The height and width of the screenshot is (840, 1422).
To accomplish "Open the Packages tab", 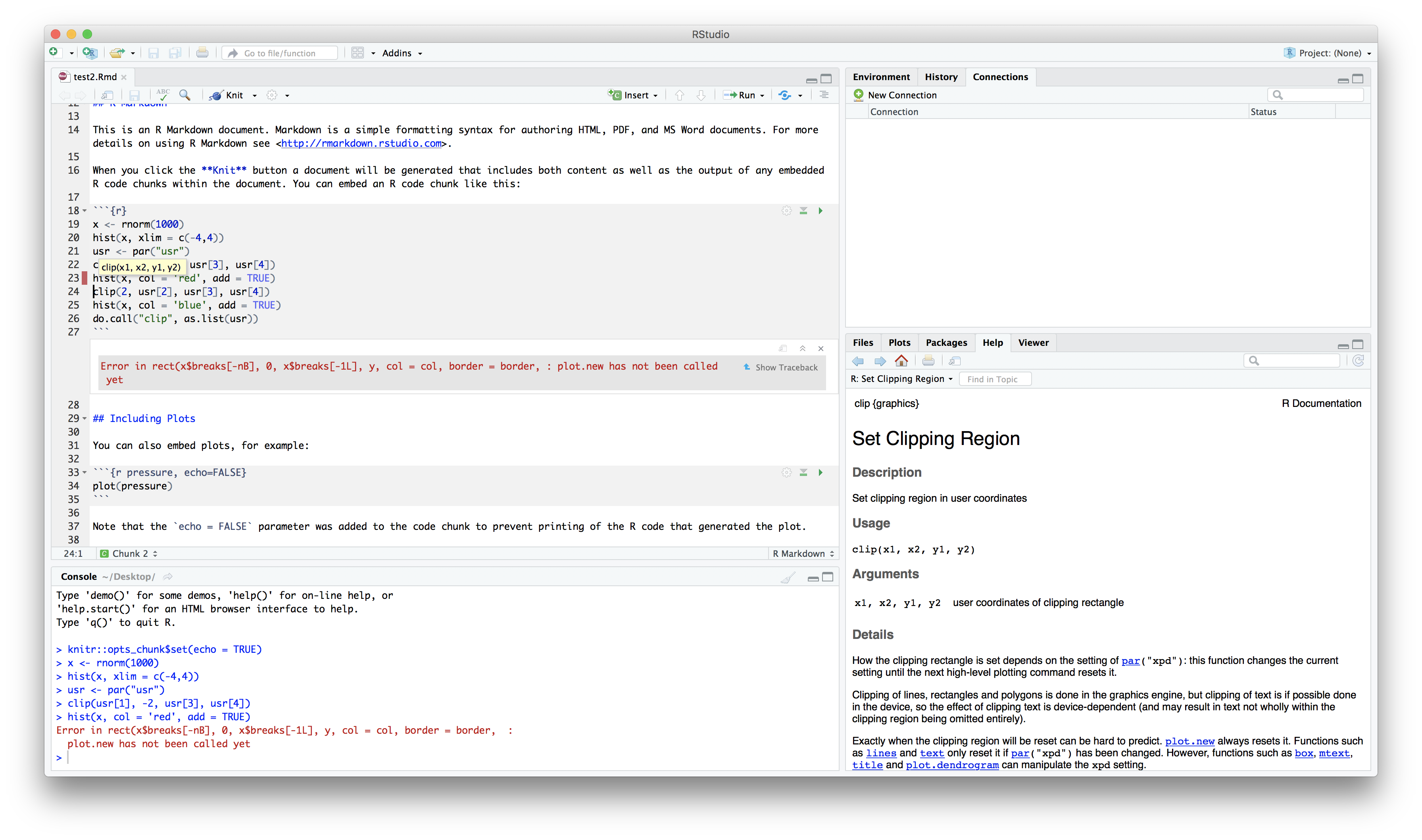I will click(x=946, y=342).
